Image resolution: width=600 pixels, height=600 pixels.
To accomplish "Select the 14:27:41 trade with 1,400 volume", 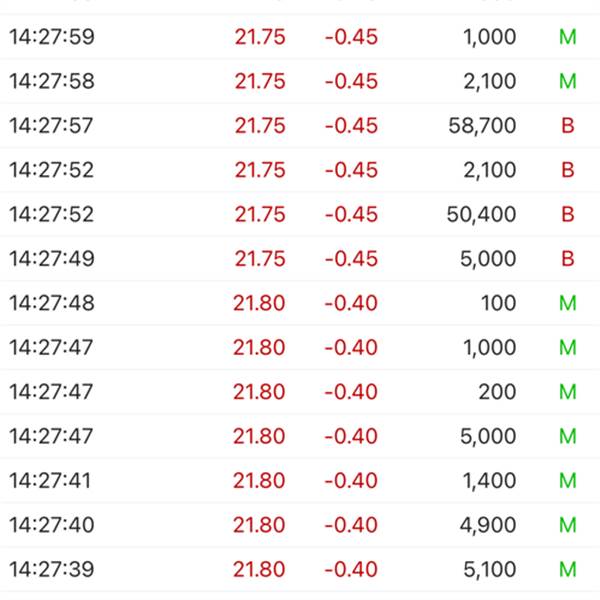I will [300, 480].
